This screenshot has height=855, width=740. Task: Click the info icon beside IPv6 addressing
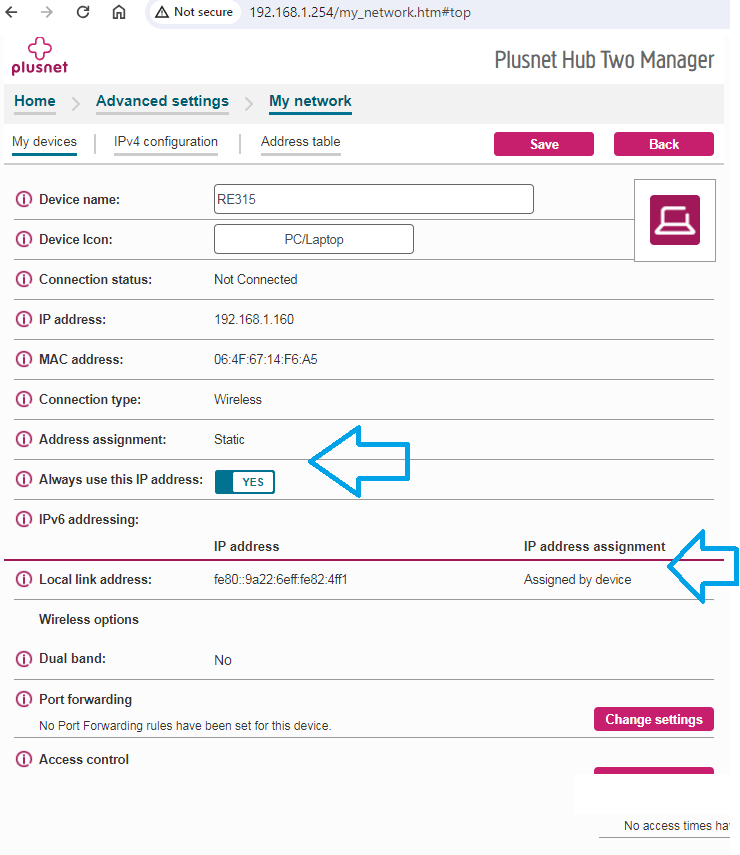[x=23, y=519]
